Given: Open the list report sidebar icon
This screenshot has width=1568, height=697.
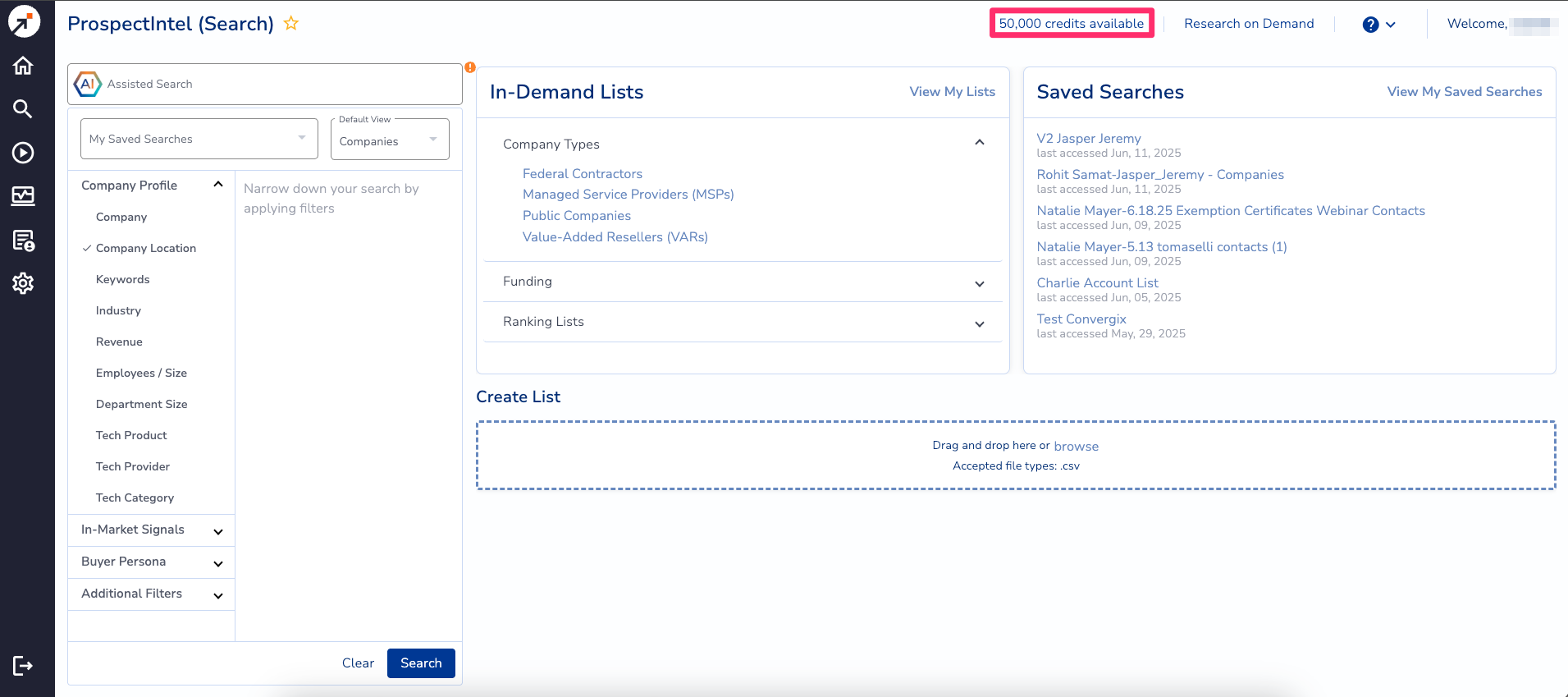Looking at the screenshot, I should click(x=23, y=240).
